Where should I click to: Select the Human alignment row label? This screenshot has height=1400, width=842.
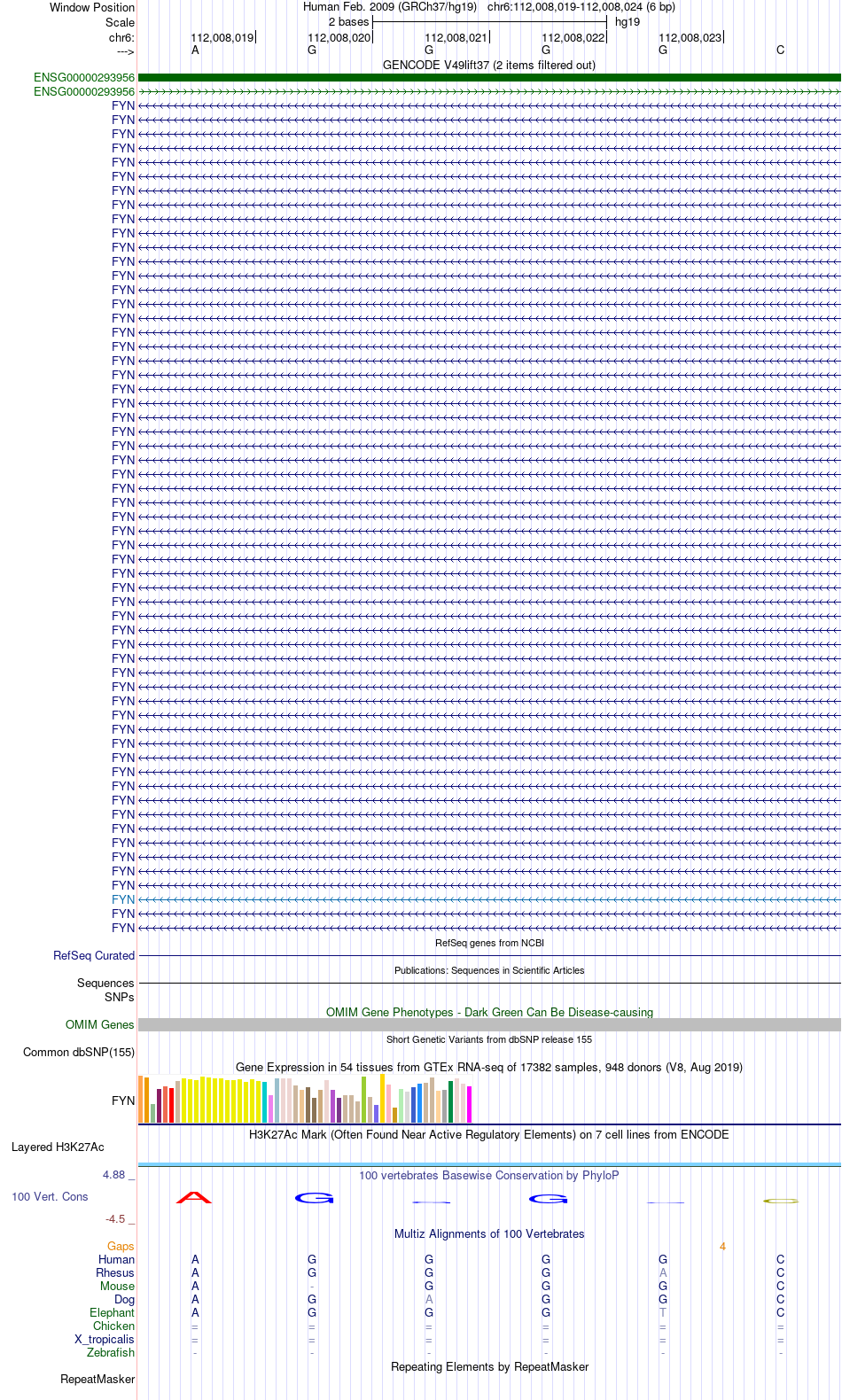pyautogui.click(x=117, y=1260)
